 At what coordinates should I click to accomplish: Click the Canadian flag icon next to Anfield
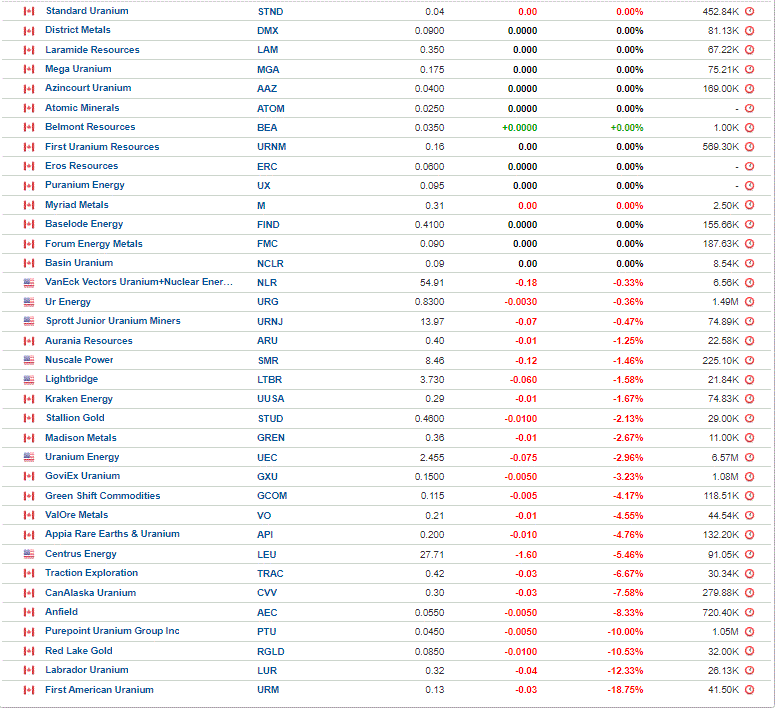(x=29, y=612)
